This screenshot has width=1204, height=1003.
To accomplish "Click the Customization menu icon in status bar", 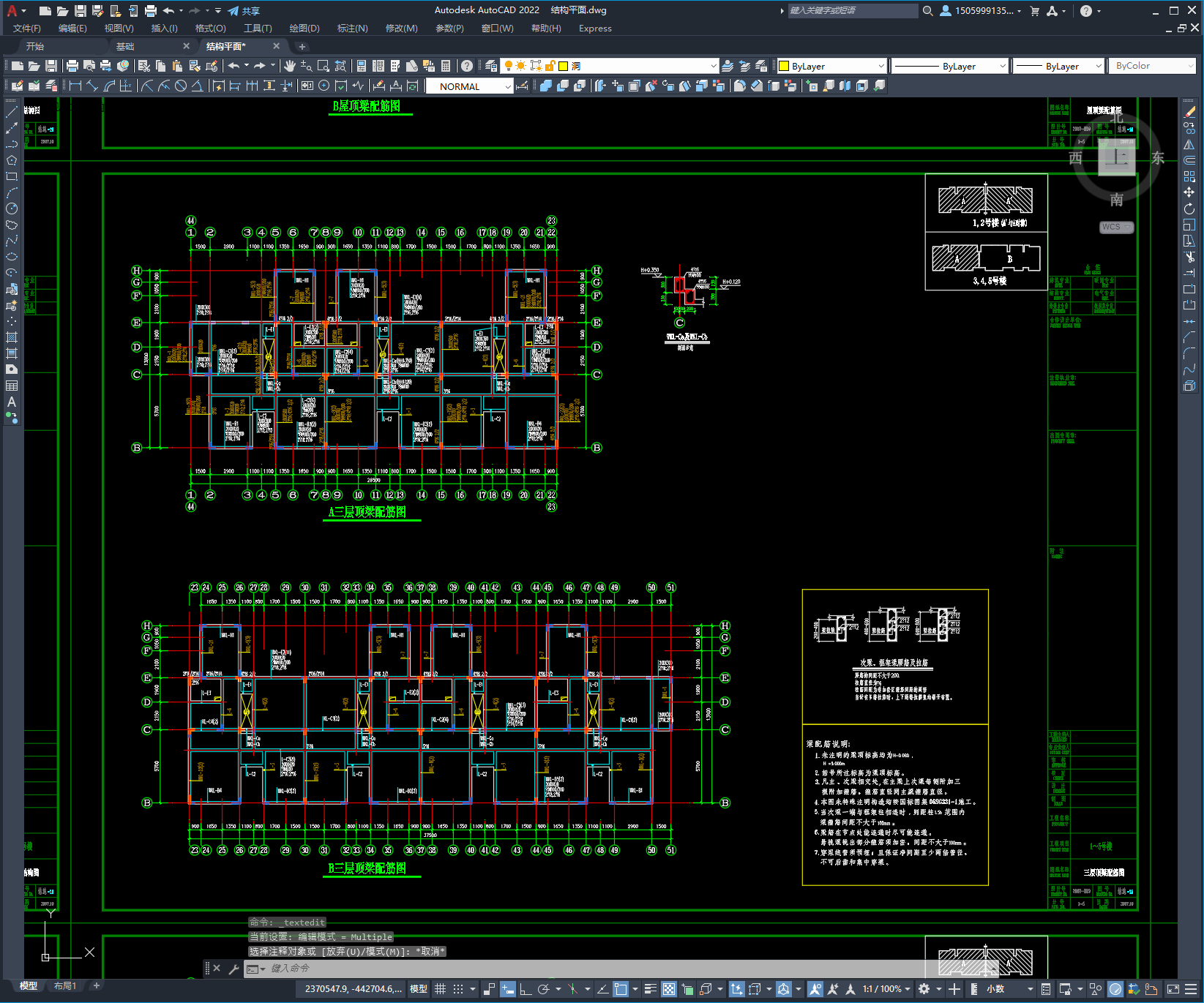I will tap(1191, 989).
